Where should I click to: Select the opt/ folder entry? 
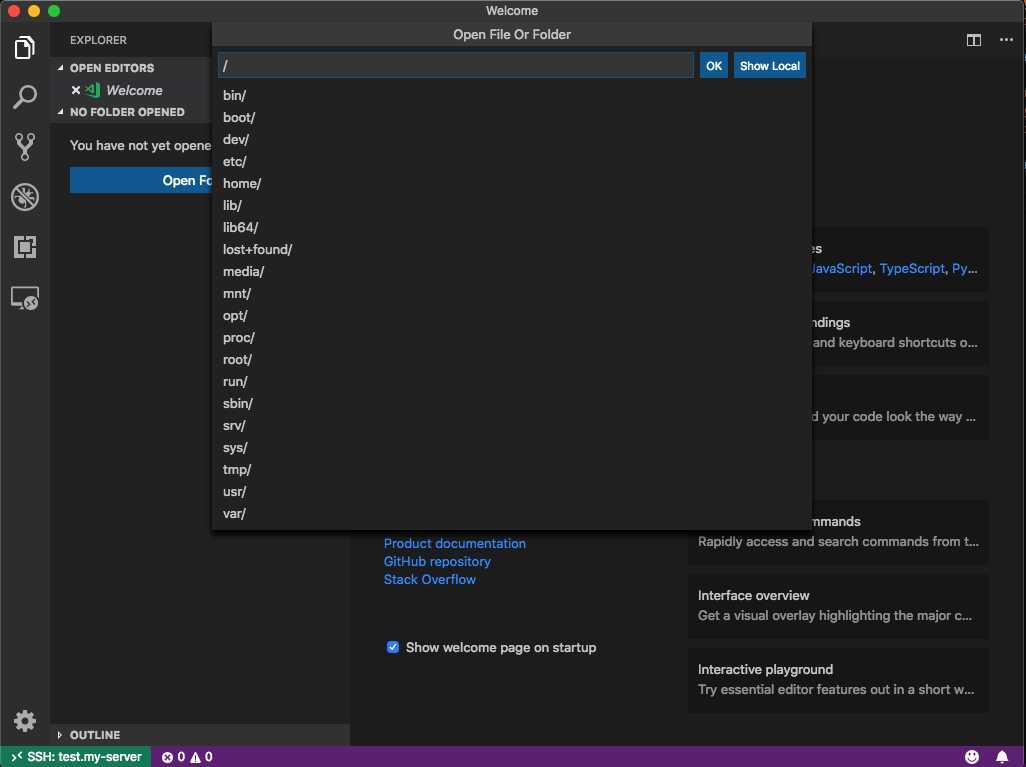click(x=512, y=315)
